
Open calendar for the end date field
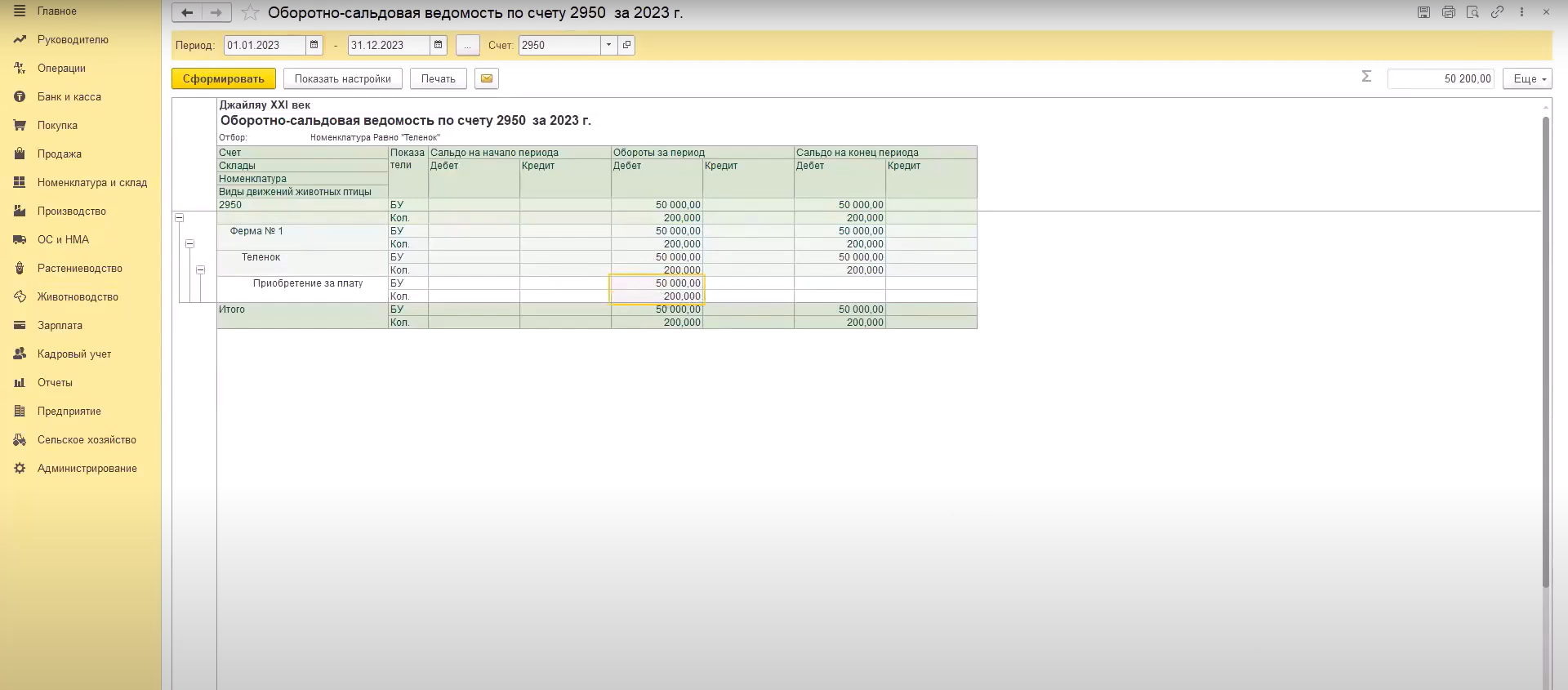click(438, 45)
